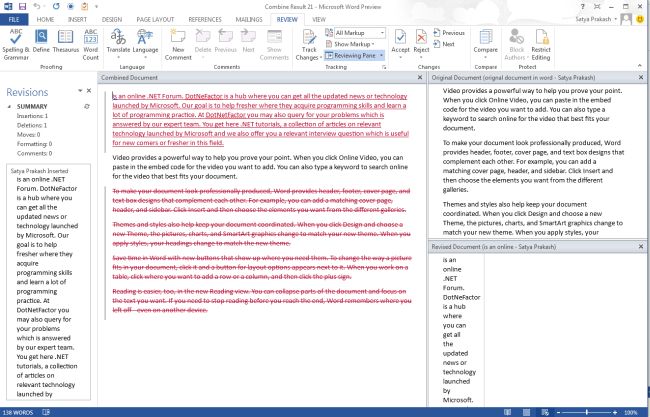Run Spelling & Grammar check
This screenshot has height=417, width=650.
point(16,45)
